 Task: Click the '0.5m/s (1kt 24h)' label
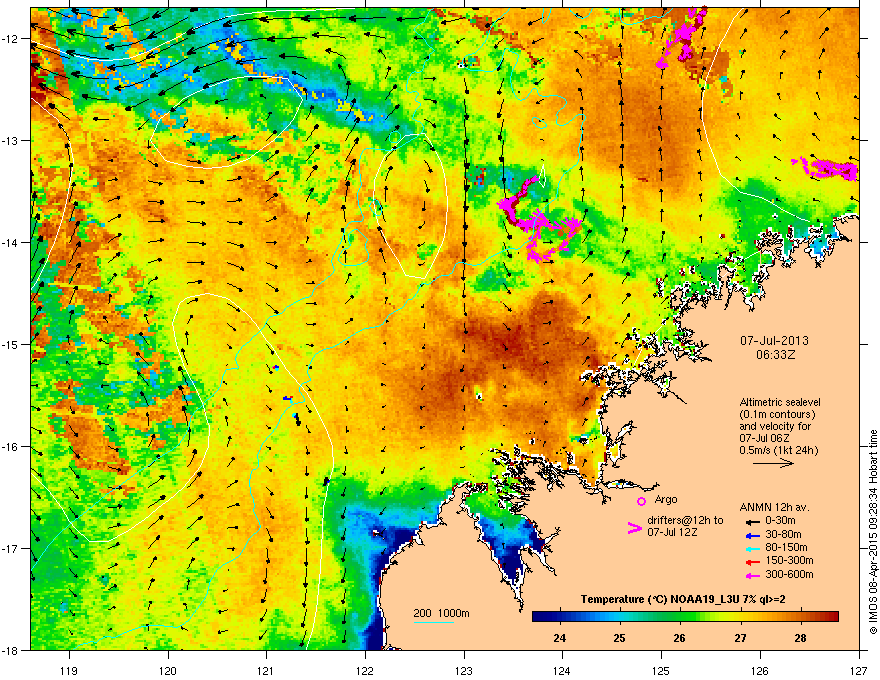[x=778, y=451]
